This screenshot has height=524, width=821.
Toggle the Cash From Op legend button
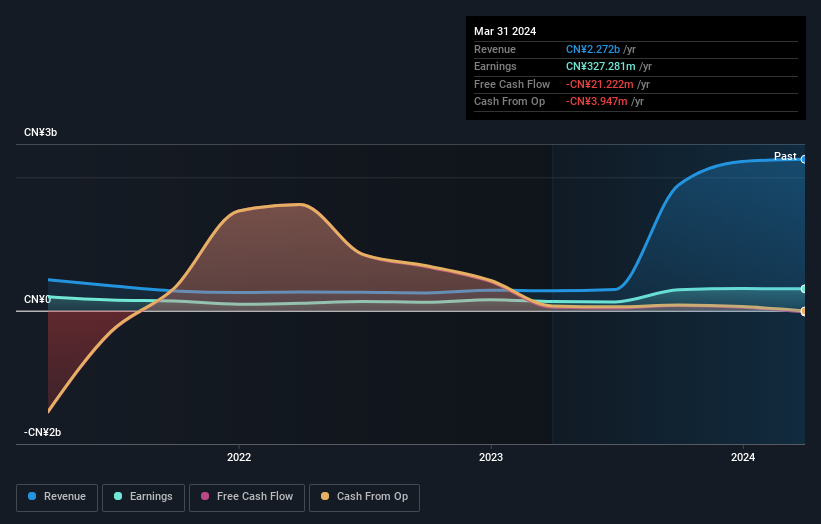point(364,497)
